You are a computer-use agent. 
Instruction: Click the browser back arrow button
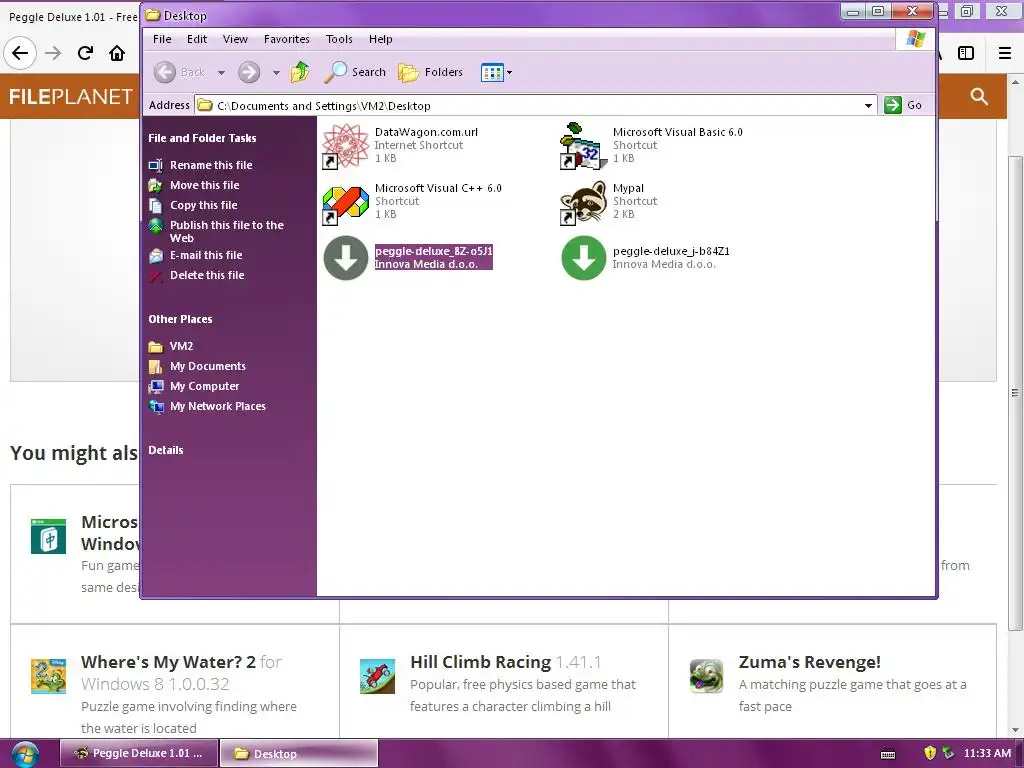coord(20,53)
